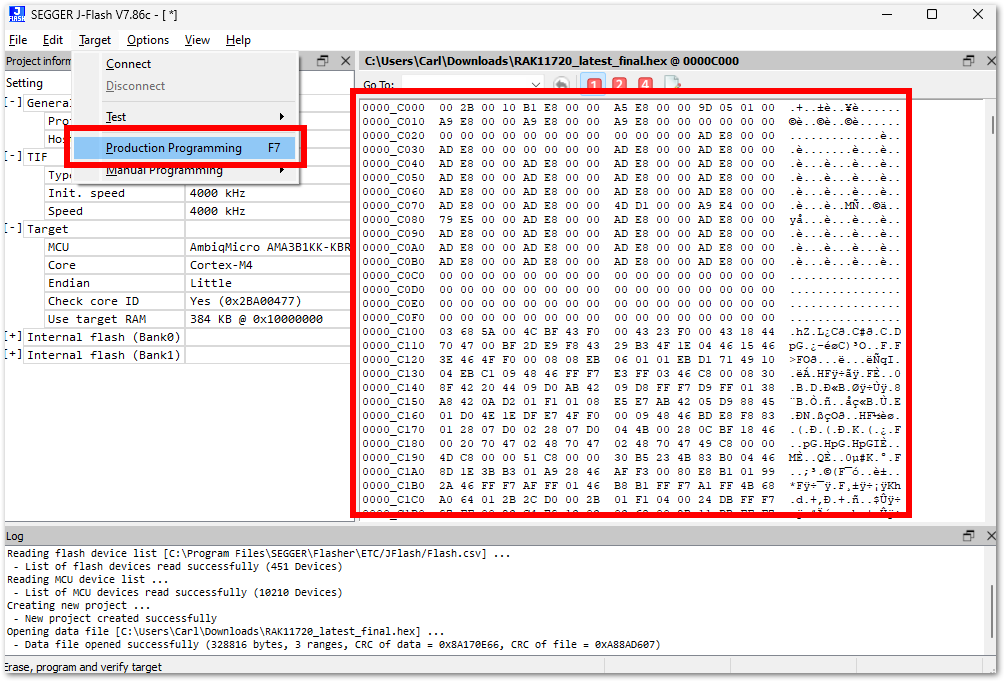Viewport: 1005px width, 682px height.
Task: Open the Options menu
Action: pos(148,40)
